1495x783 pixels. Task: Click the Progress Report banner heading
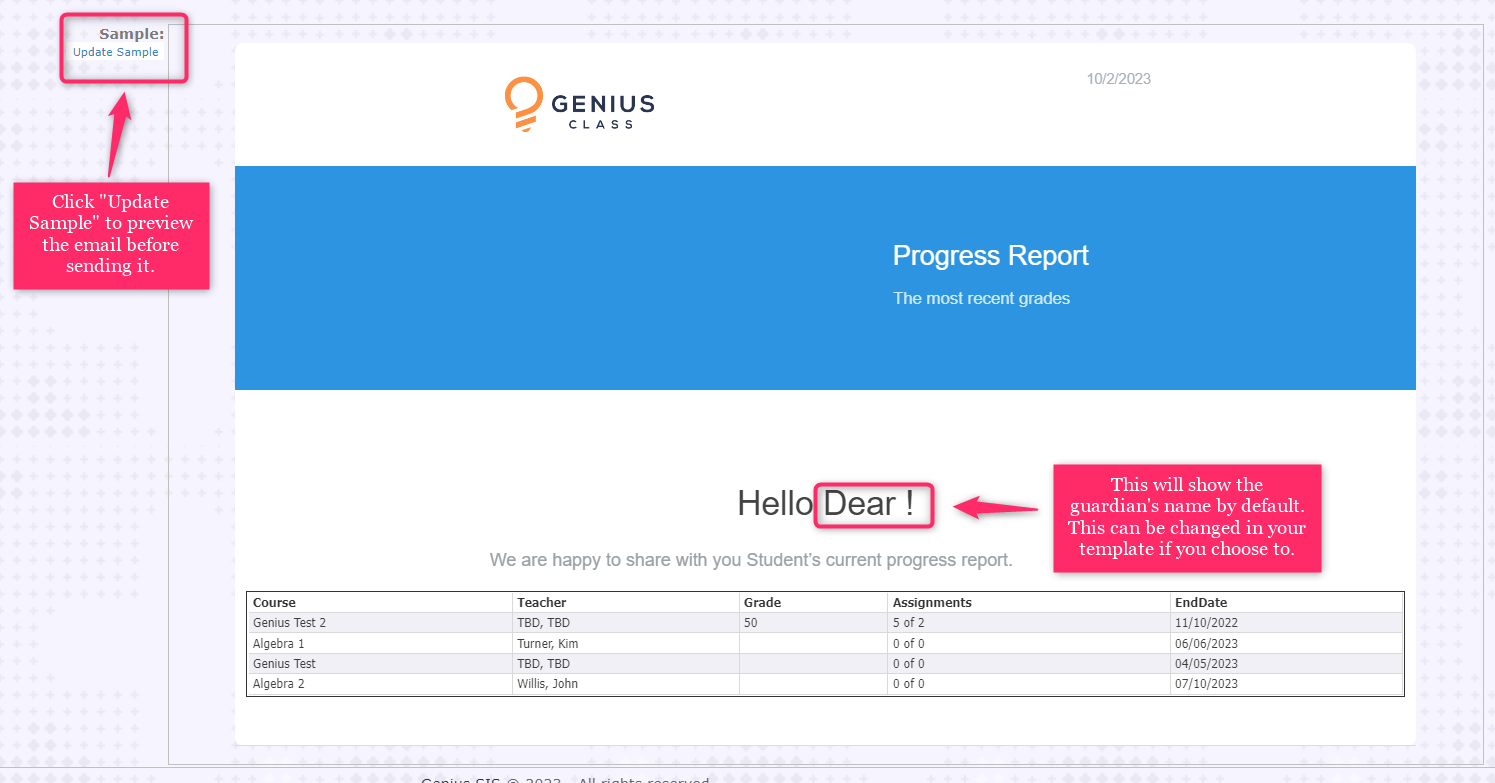(990, 256)
